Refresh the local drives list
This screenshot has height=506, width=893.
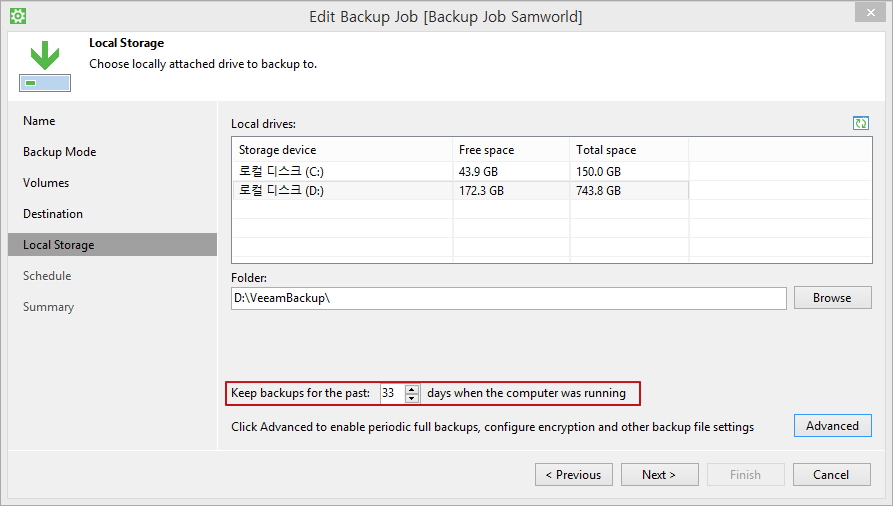click(861, 123)
